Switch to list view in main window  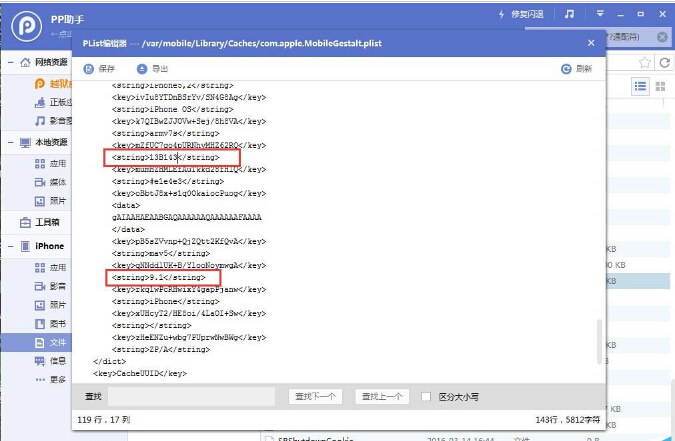tap(640, 87)
